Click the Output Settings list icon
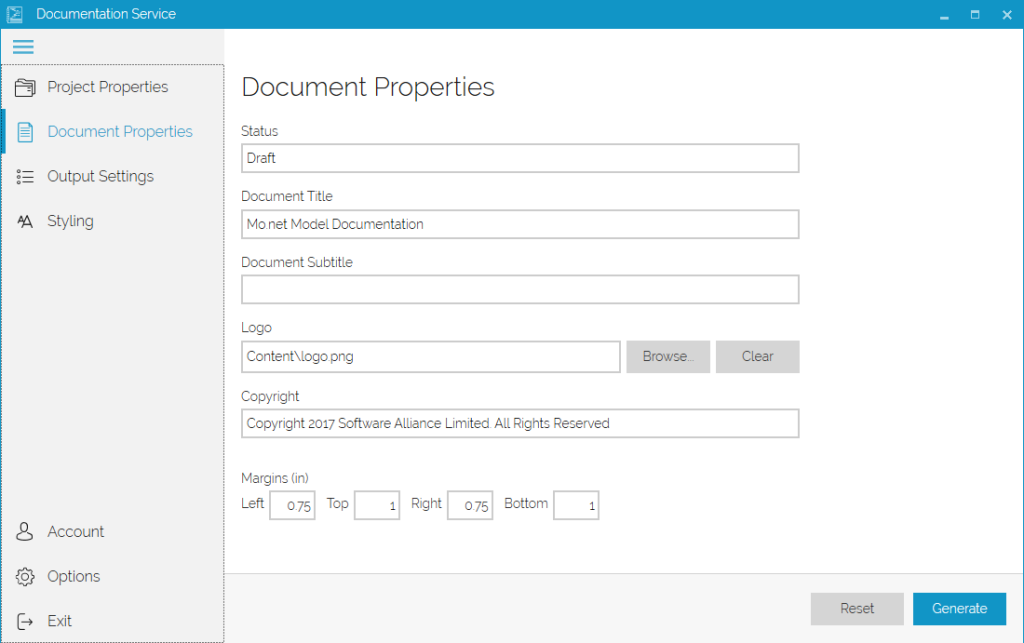This screenshot has width=1024, height=643. click(x=25, y=176)
